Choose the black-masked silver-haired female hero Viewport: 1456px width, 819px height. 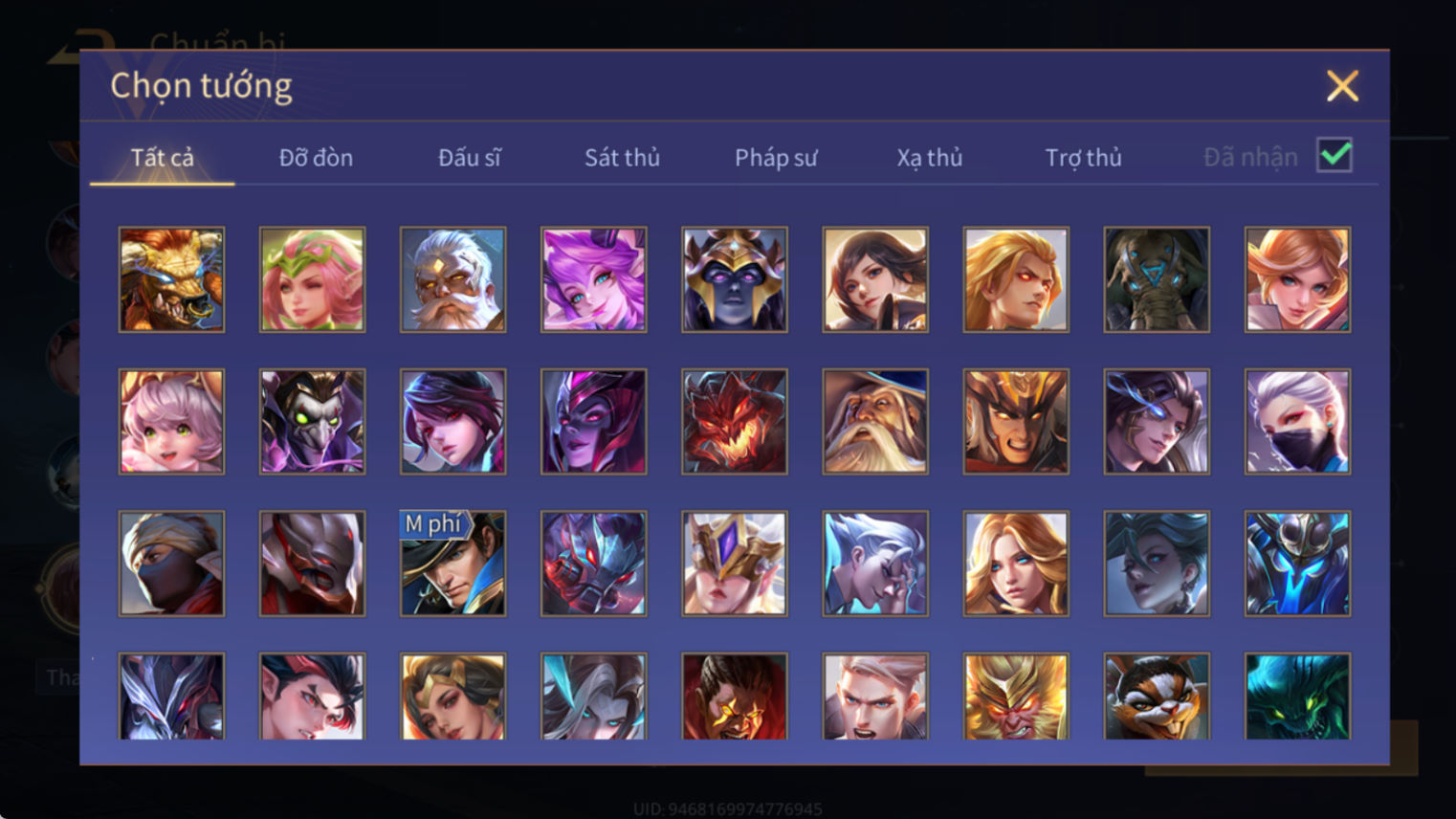point(1297,422)
